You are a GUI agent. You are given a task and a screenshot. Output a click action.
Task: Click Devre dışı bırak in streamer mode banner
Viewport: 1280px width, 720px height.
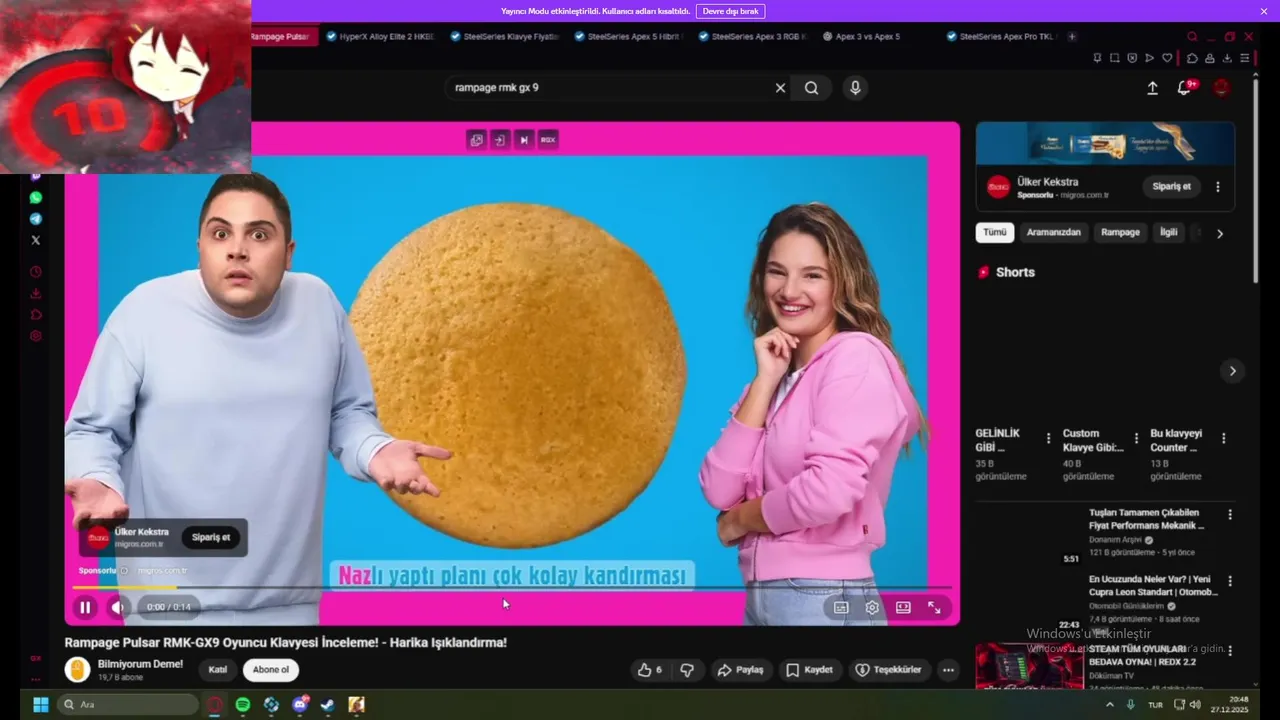(x=730, y=11)
